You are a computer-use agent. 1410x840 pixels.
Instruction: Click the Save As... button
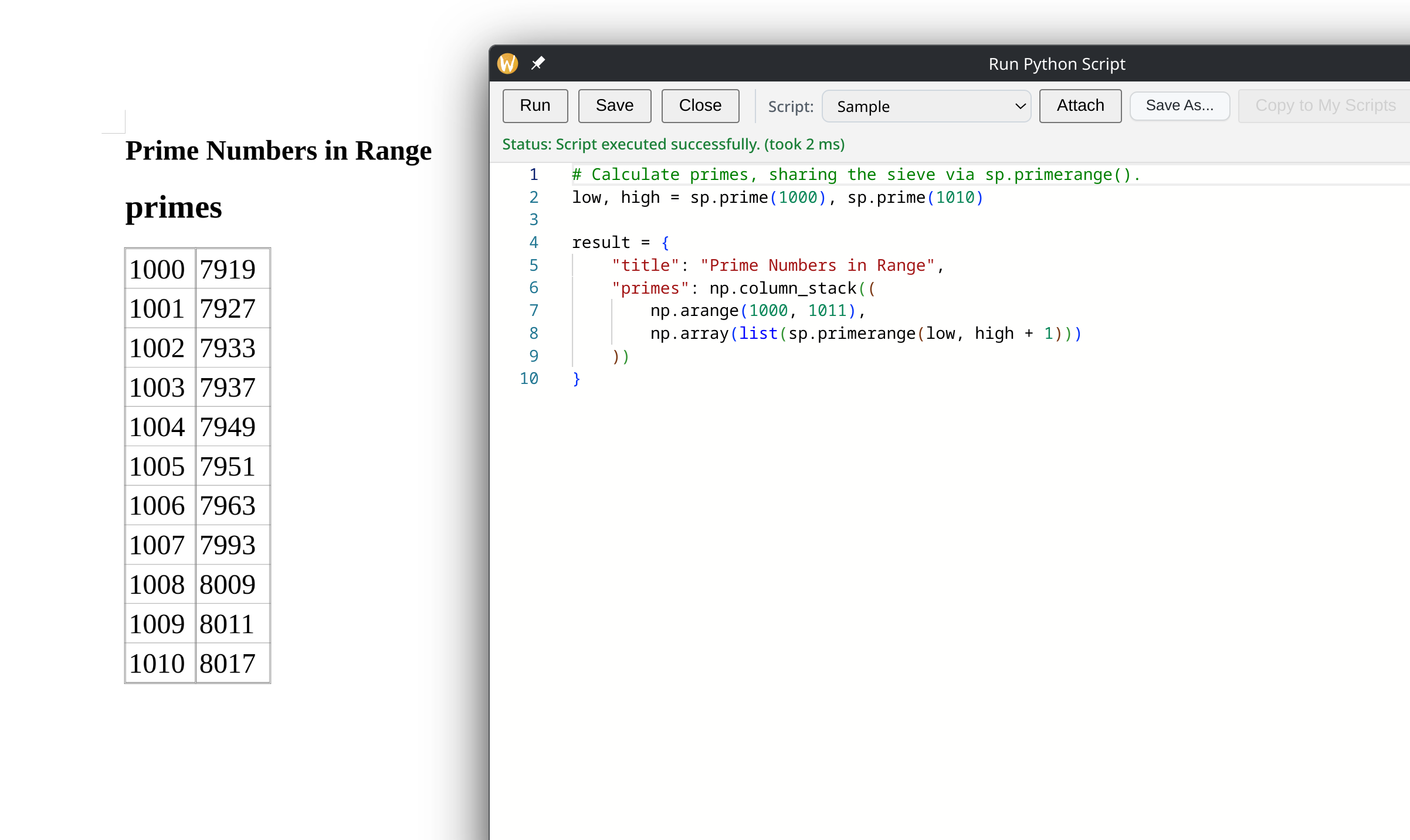[1179, 106]
